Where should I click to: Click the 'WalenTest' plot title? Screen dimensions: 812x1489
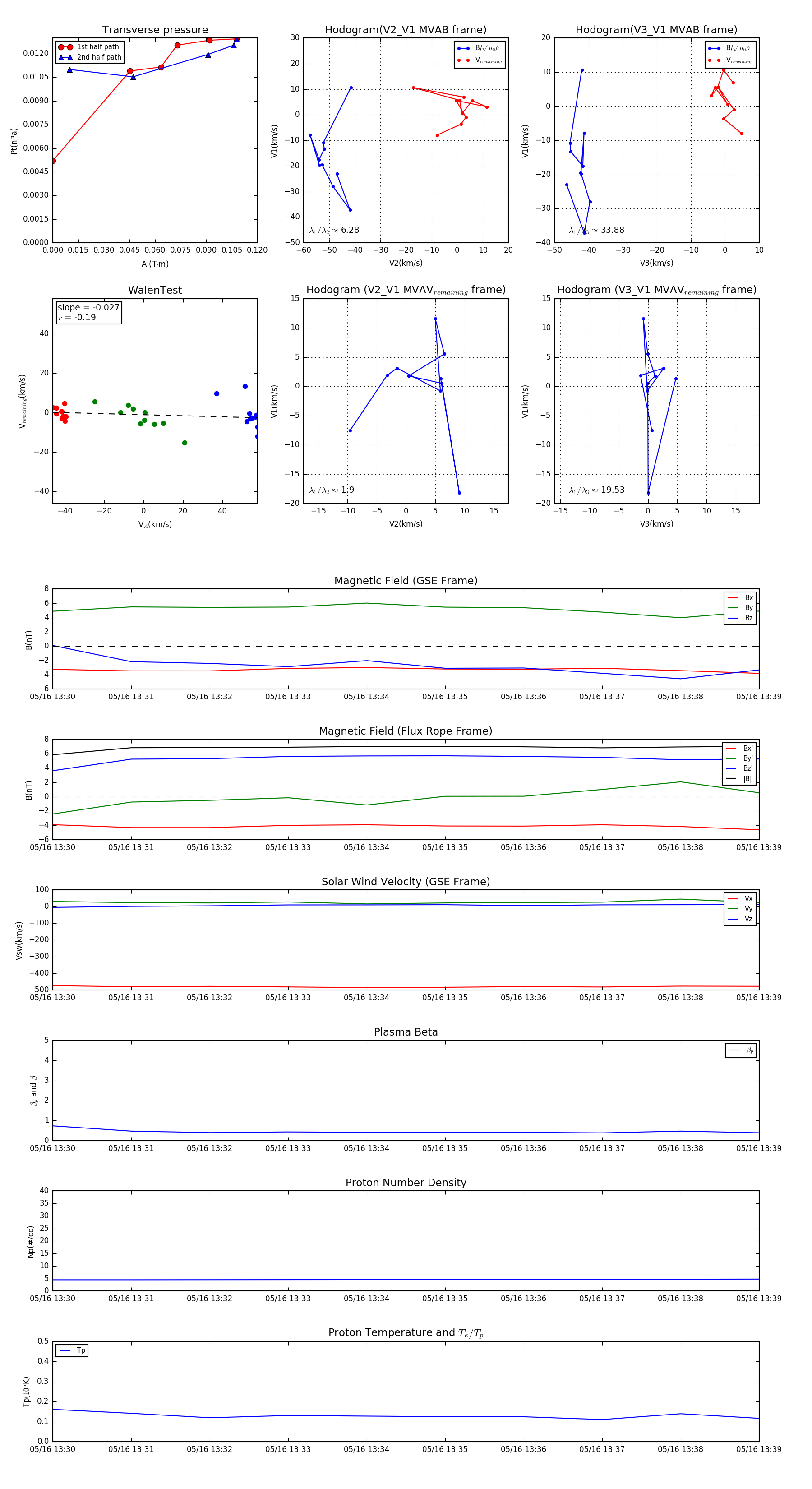(x=155, y=290)
